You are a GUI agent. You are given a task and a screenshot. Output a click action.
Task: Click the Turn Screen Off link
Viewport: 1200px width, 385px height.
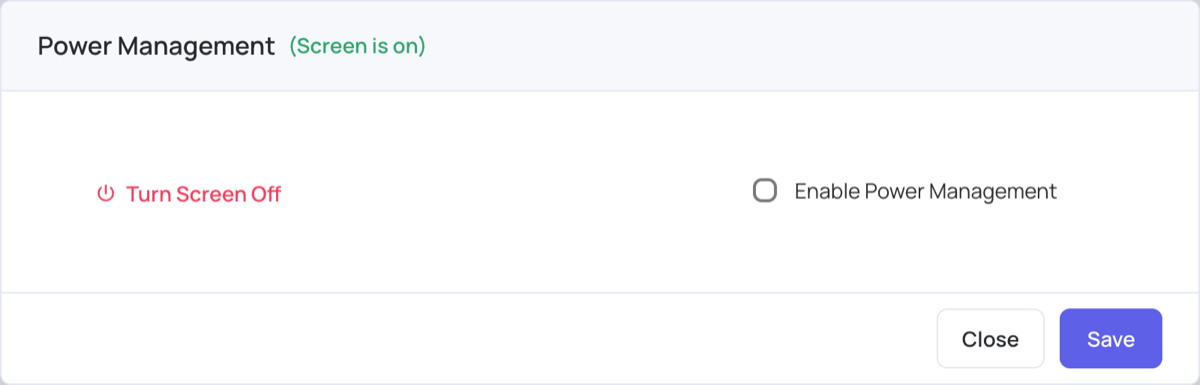pos(189,194)
